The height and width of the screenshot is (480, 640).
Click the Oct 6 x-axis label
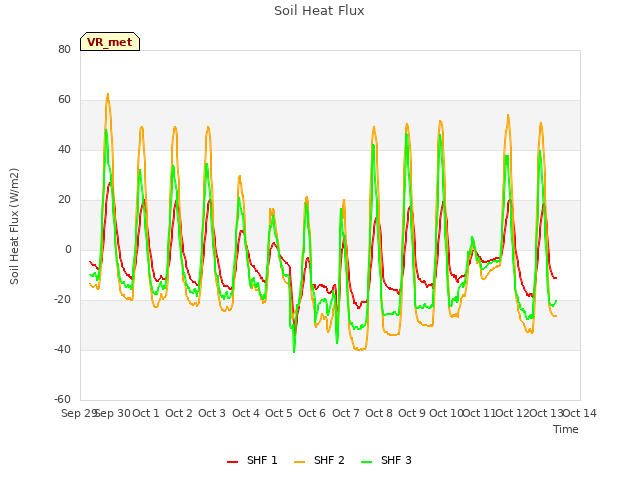point(312,413)
